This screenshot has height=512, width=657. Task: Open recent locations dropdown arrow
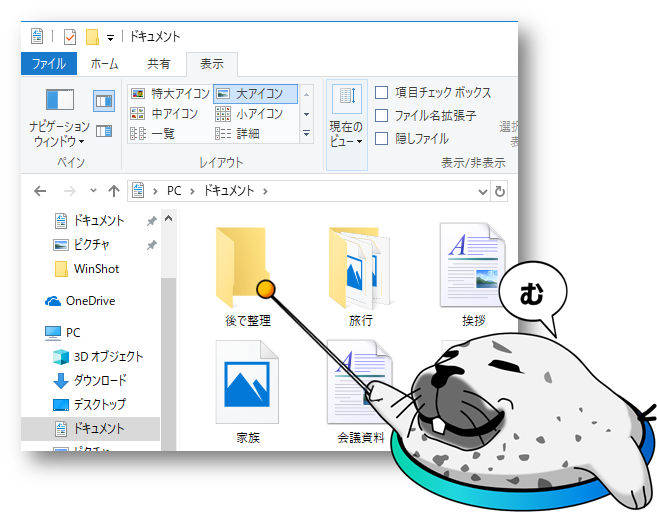pyautogui.click(x=93, y=191)
